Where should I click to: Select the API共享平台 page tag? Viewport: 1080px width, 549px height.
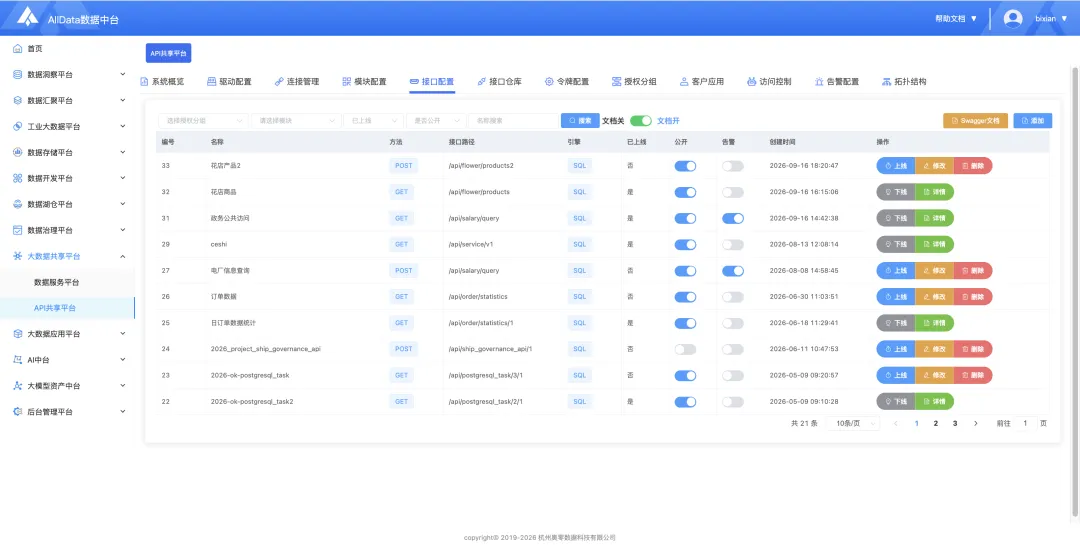(169, 53)
